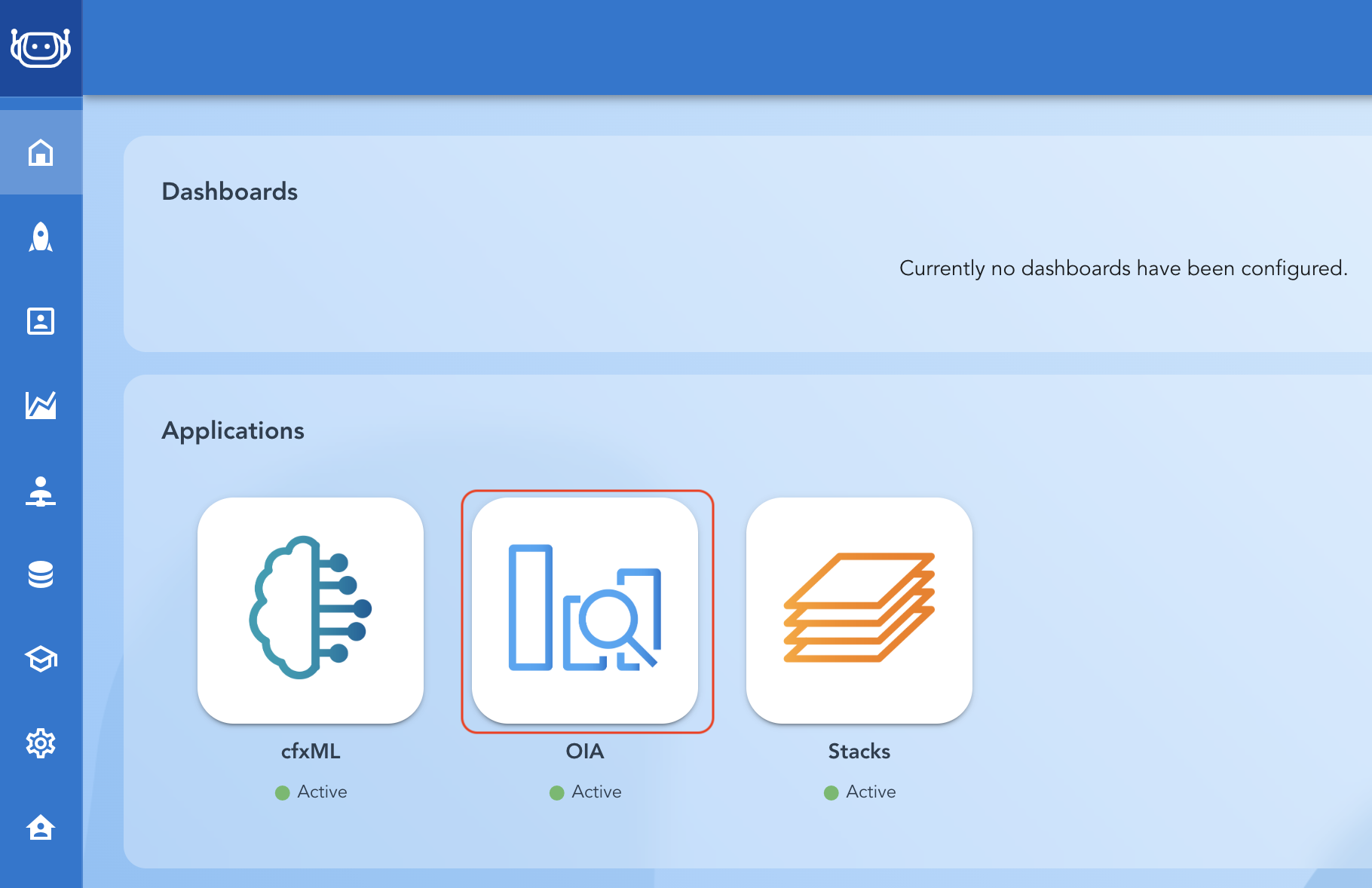Viewport: 1372px width, 888px height.
Task: Click the Applications heading
Action: (233, 430)
